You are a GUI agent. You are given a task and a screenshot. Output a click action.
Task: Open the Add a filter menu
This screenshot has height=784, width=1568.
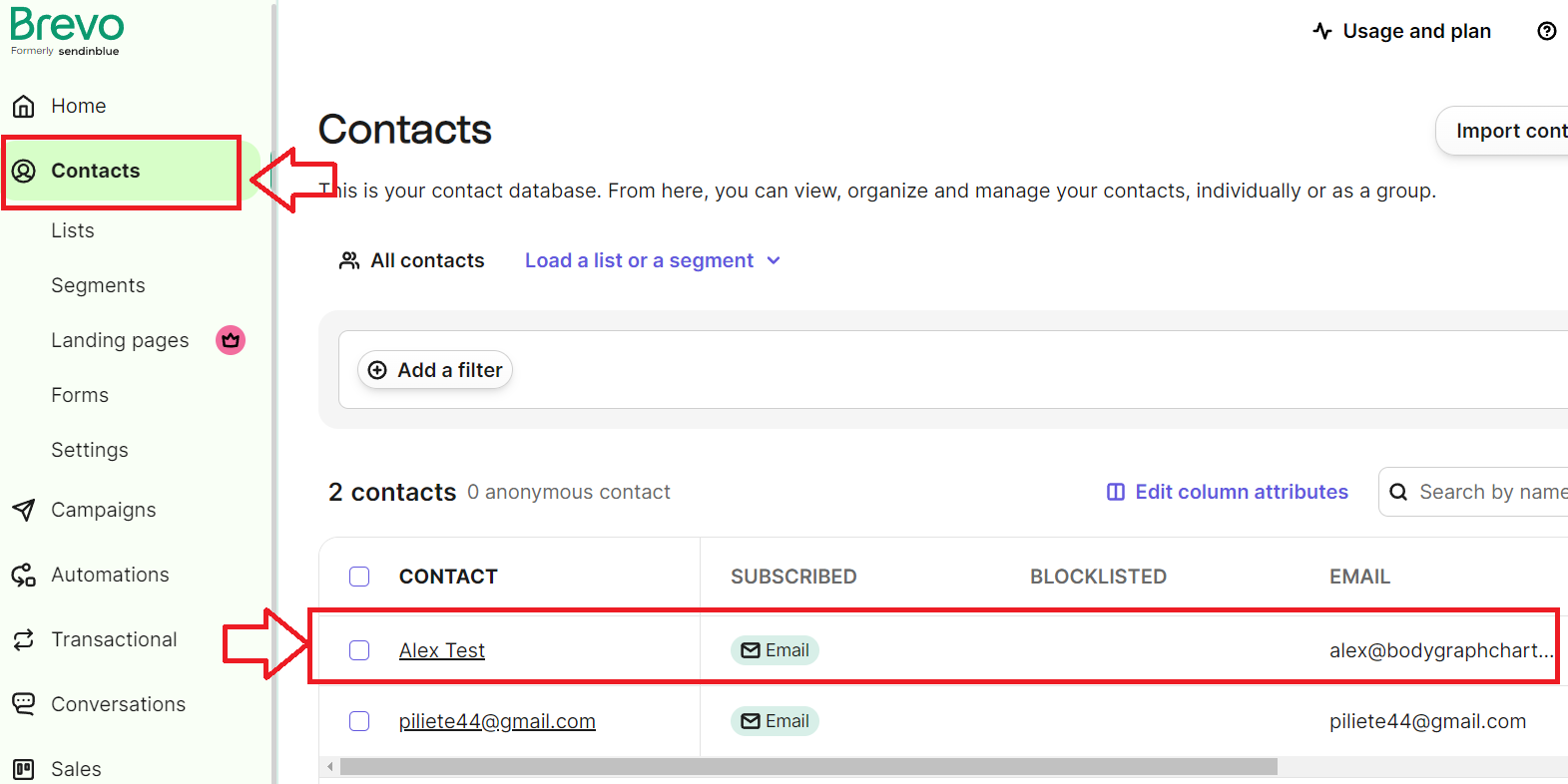(435, 370)
